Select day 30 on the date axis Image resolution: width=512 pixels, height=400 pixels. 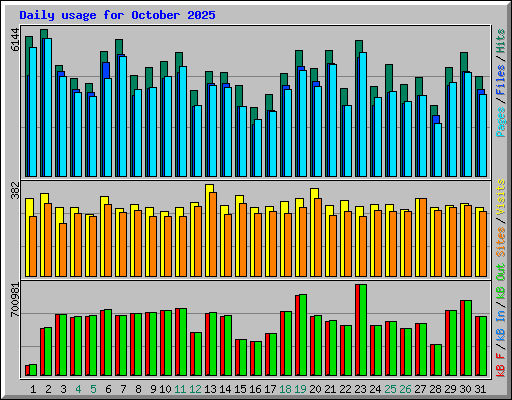tap(465, 389)
